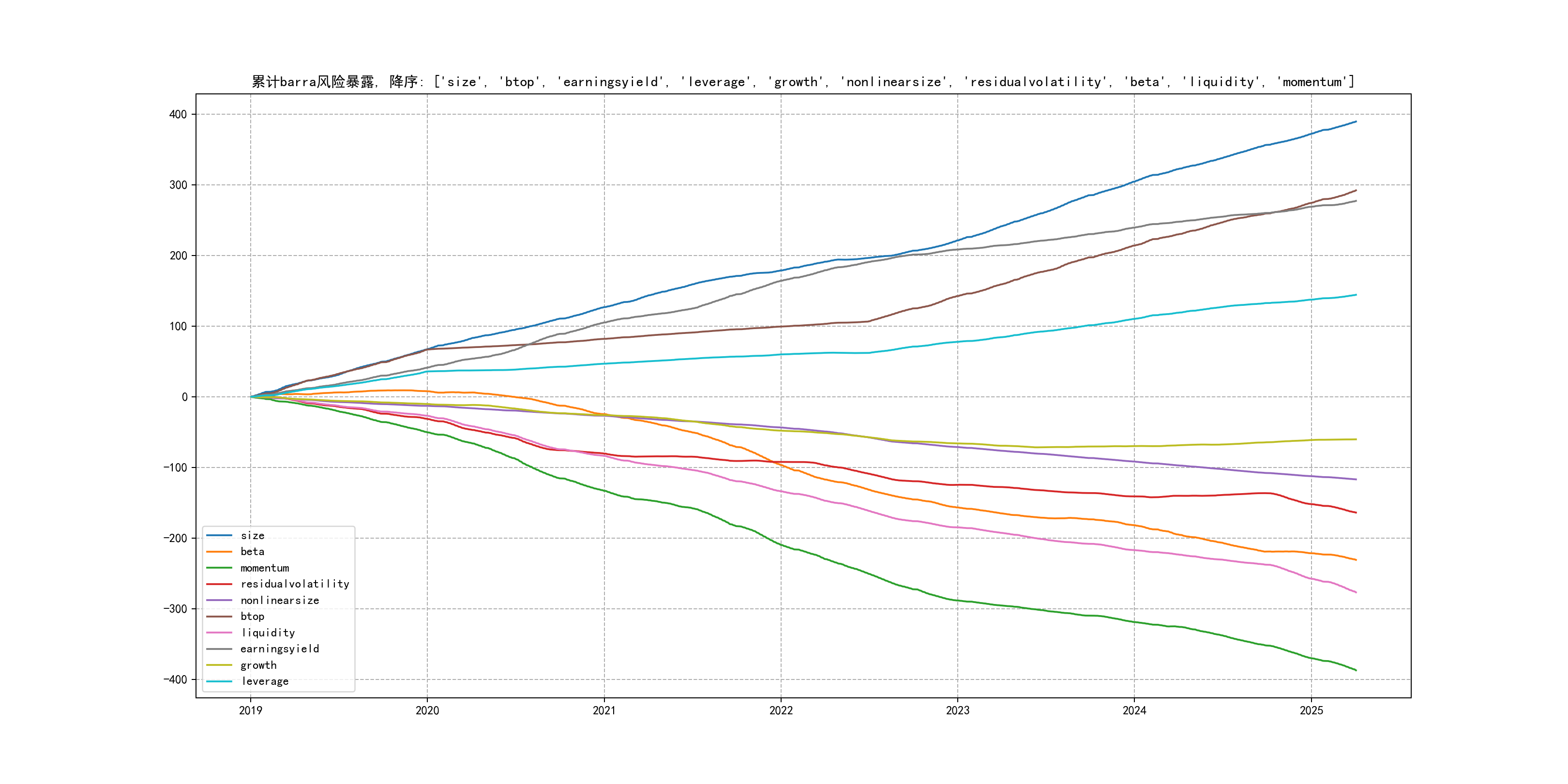
Task: Click the 2025 x-axis tick label
Action: (1311, 710)
